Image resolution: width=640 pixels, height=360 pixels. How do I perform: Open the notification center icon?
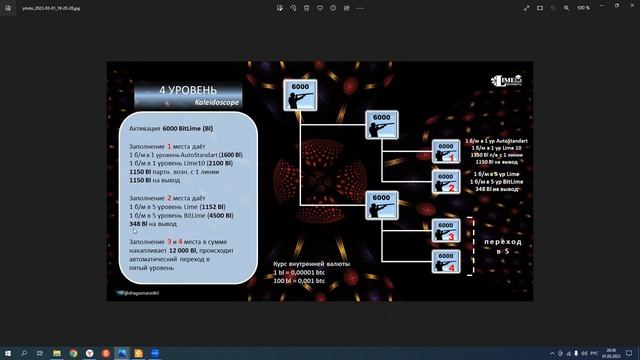pyautogui.click(x=629, y=353)
